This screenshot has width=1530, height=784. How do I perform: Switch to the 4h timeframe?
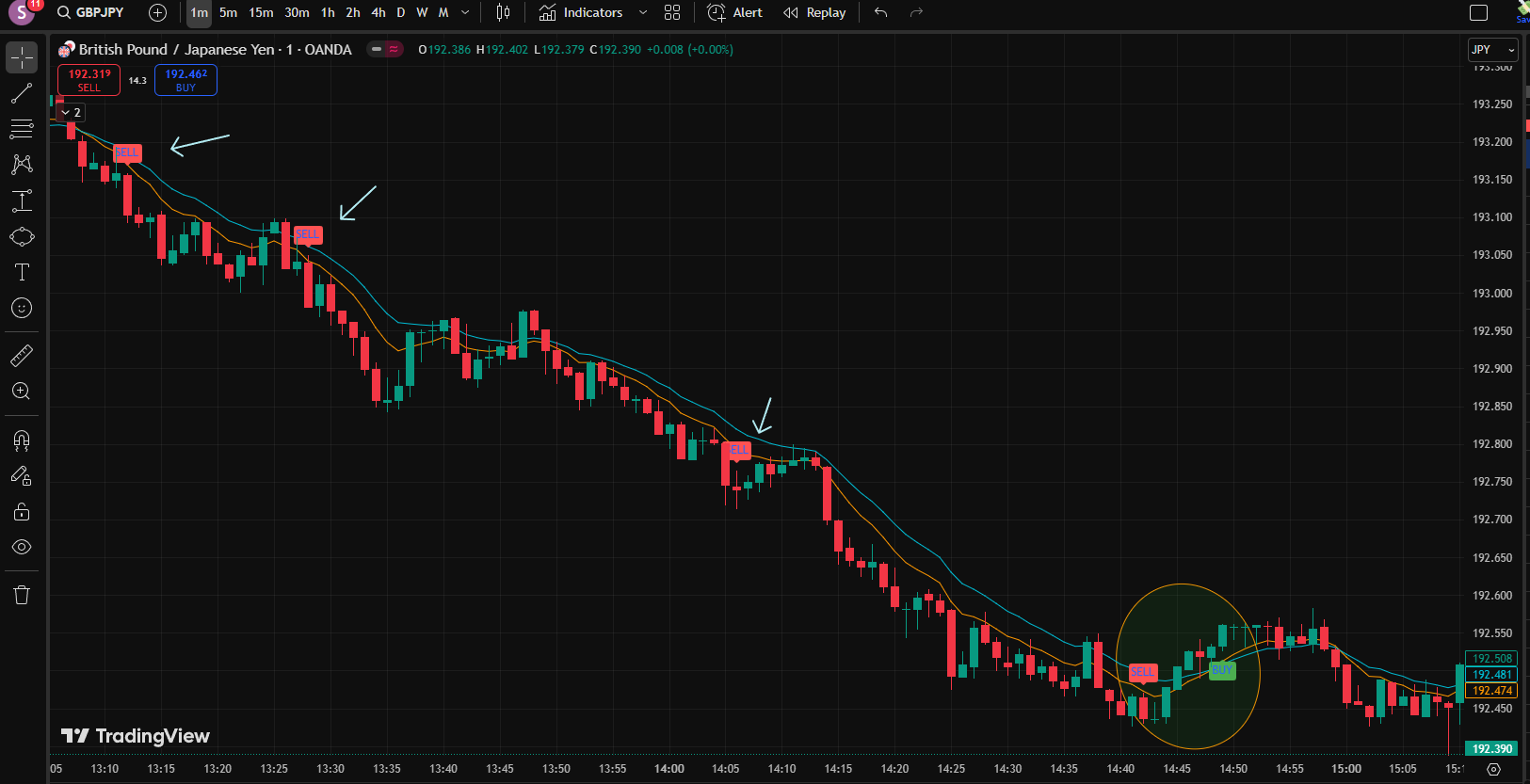click(378, 12)
